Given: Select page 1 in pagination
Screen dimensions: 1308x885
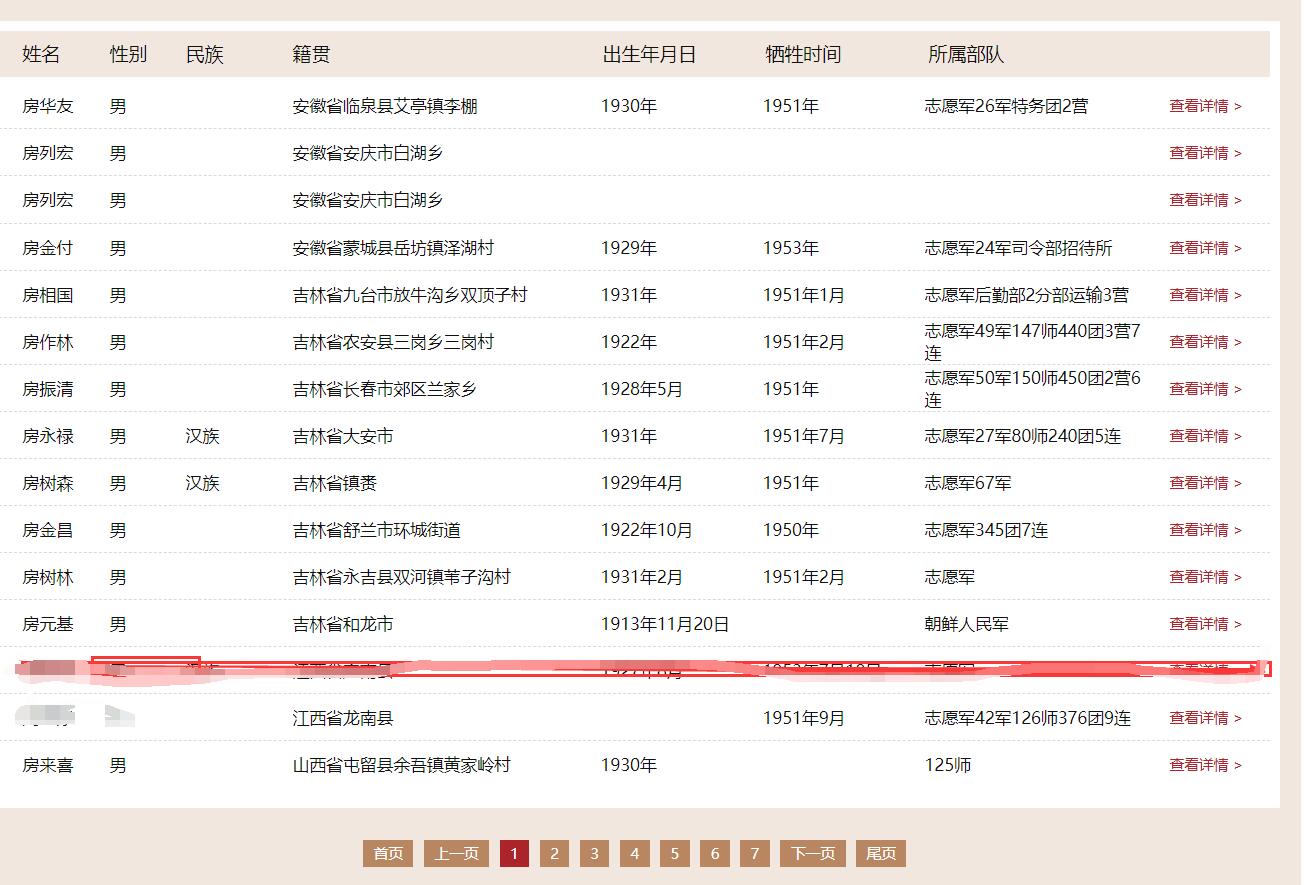Looking at the screenshot, I should (514, 853).
